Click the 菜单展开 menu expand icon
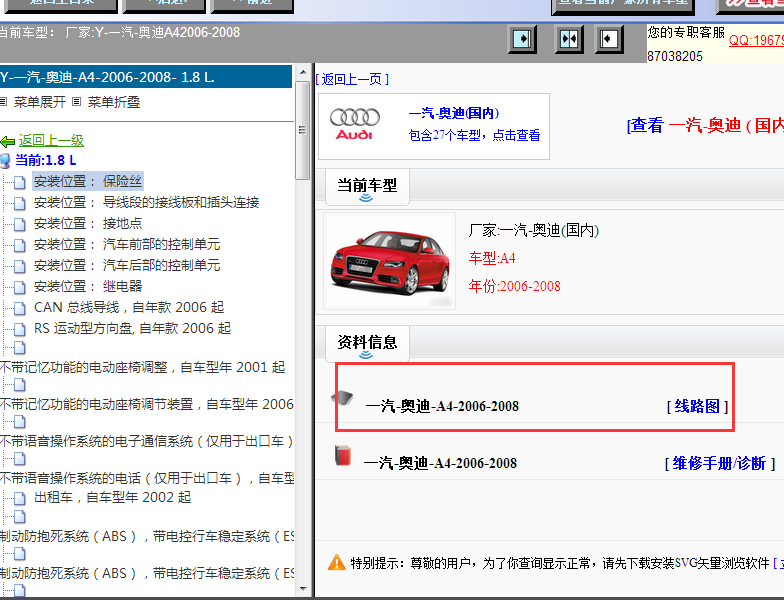This screenshot has width=784, height=600. click(4, 102)
